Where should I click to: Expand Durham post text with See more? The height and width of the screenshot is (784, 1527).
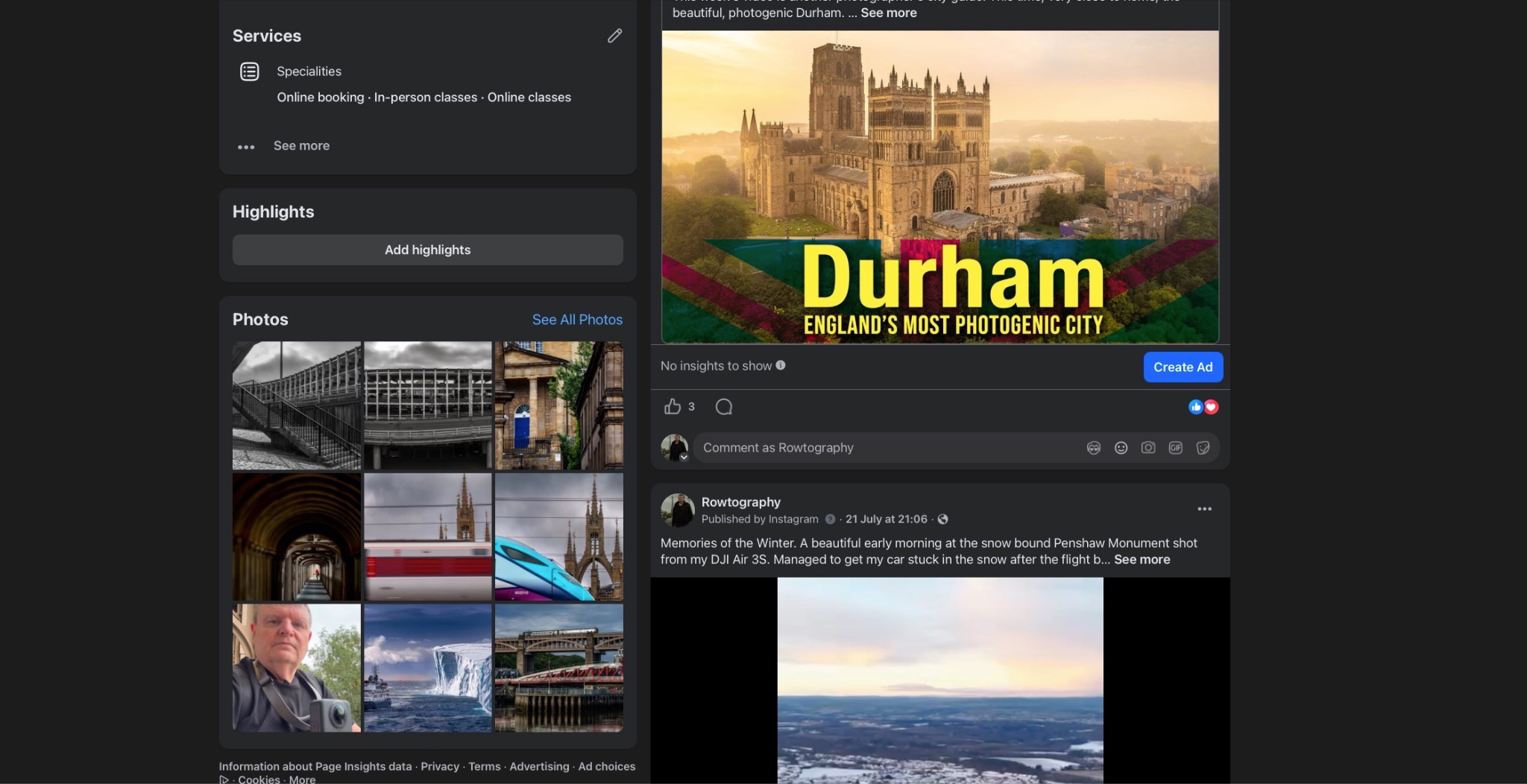pyautogui.click(x=889, y=13)
